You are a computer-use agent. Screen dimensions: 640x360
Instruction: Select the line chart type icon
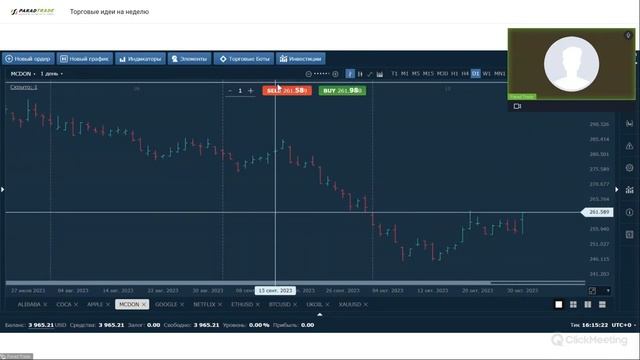[x=370, y=74]
